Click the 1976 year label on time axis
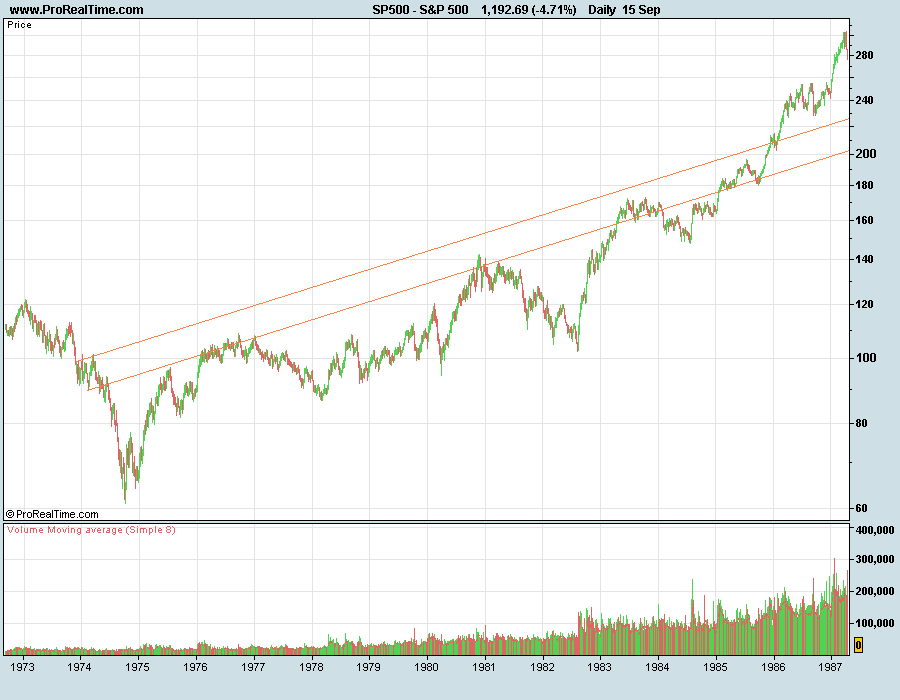Viewport: 900px width, 700px height. (x=195, y=667)
